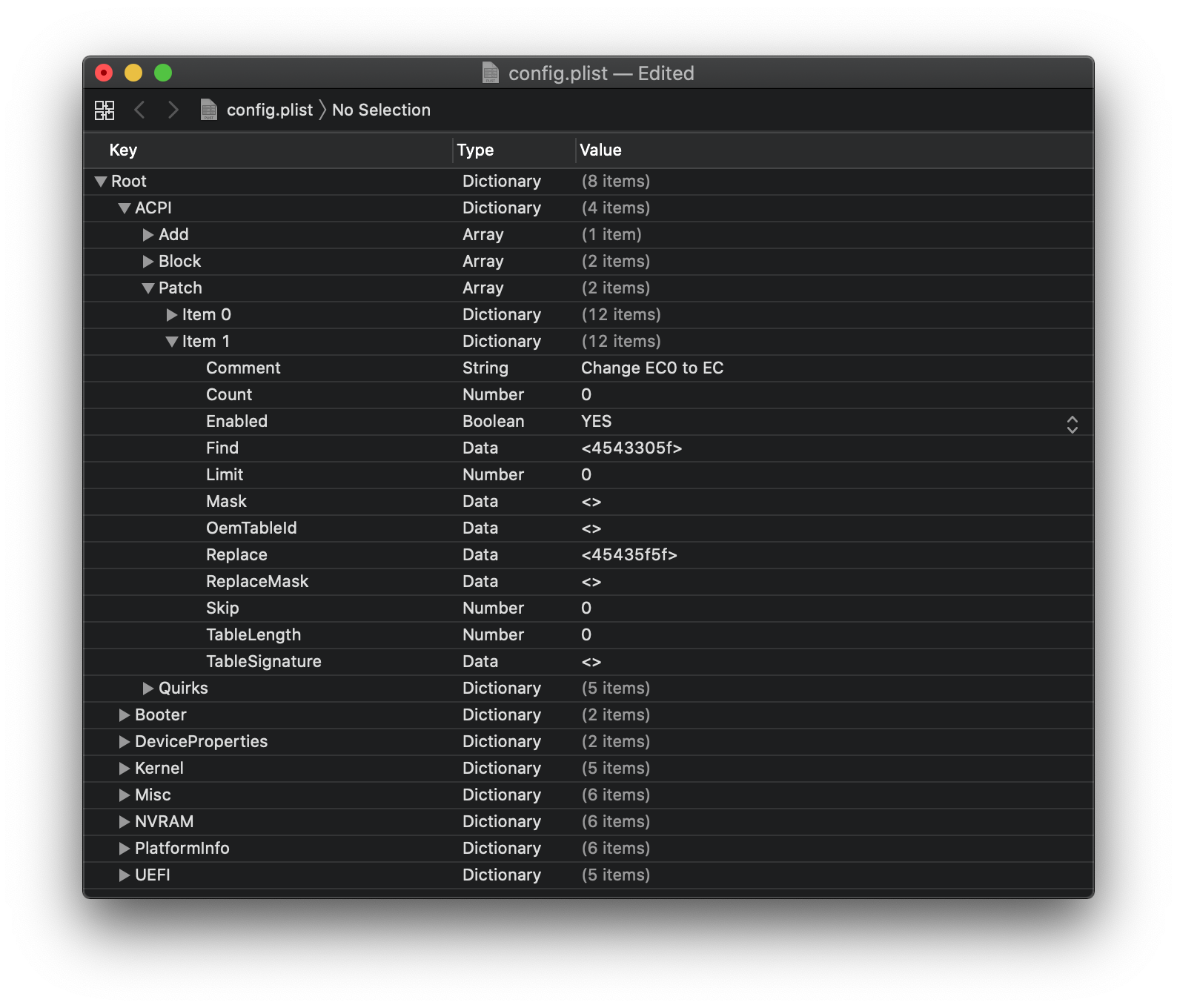Screen dimensions: 1177x1008
Task: Open the related items grid icon
Action: pos(105,110)
